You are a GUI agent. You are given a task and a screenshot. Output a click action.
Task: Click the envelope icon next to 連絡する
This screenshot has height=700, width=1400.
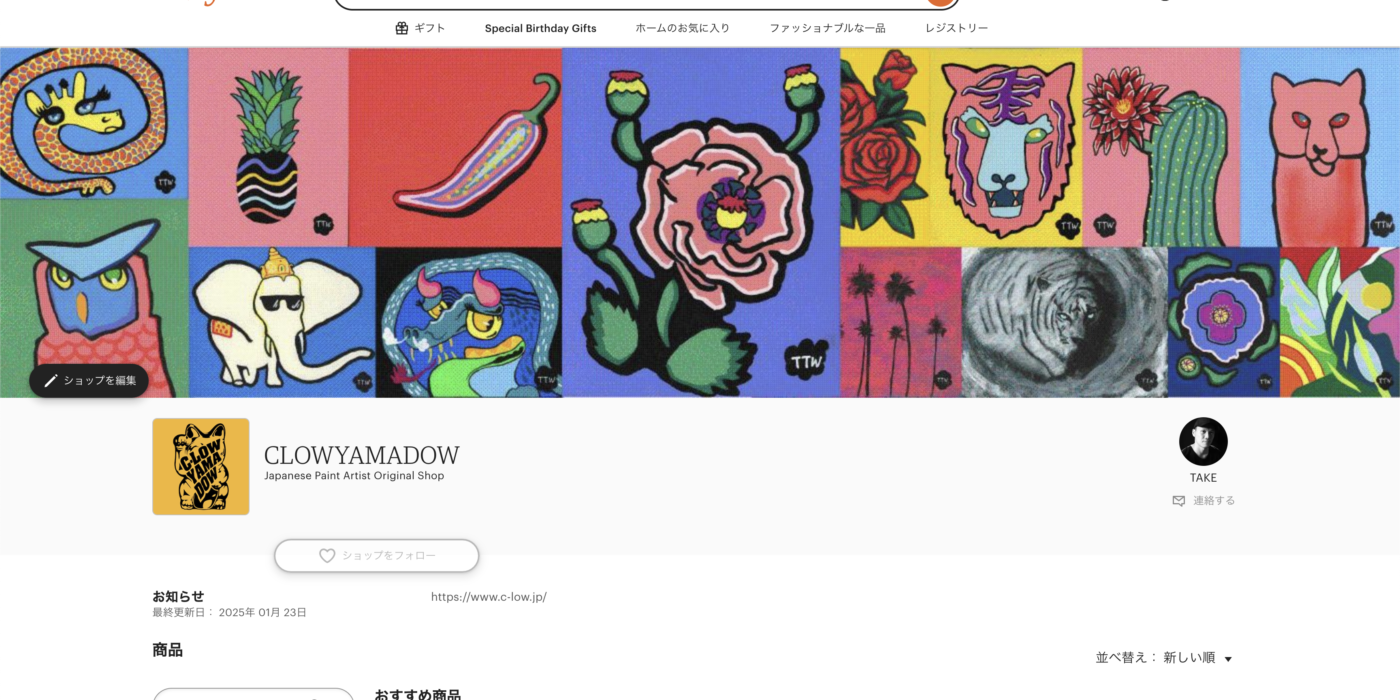click(1179, 501)
